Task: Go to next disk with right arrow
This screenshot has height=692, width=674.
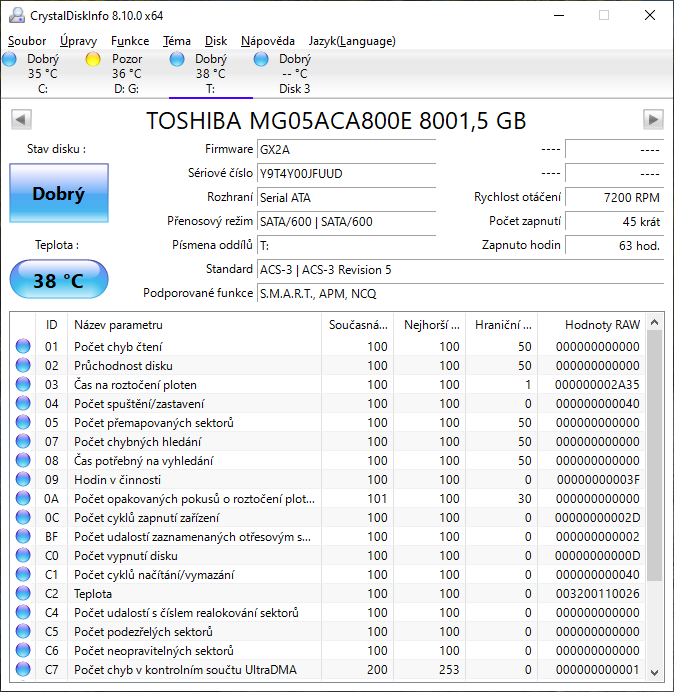Action: coord(653,120)
